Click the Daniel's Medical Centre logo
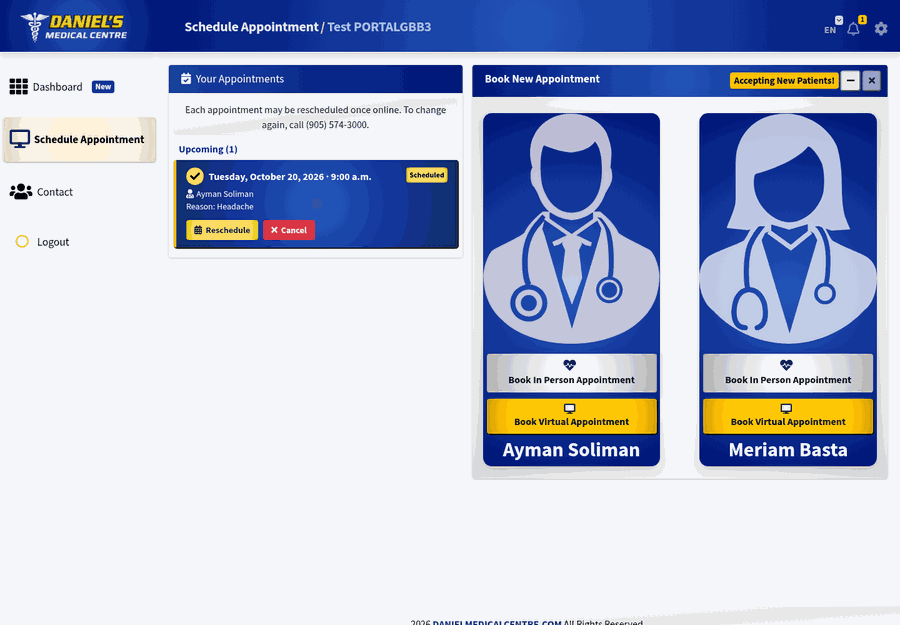The height and width of the screenshot is (625, 900). [x=74, y=26]
